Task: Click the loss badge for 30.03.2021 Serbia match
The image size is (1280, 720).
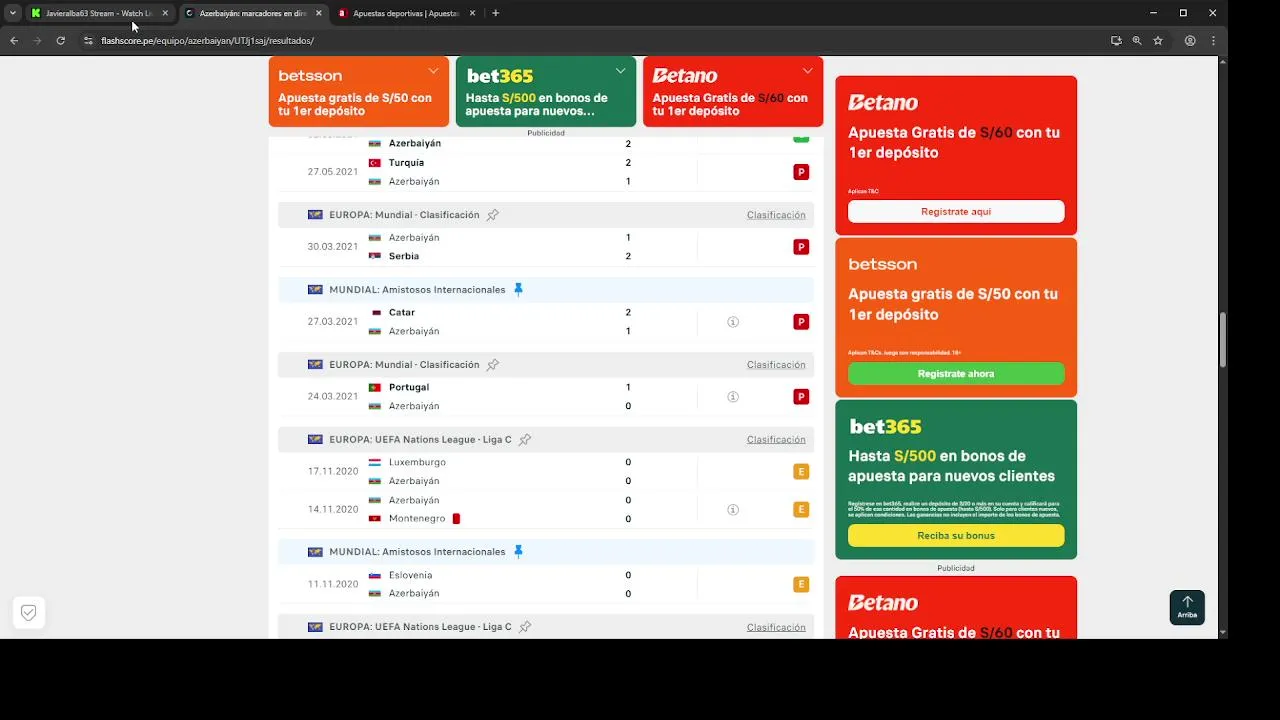Action: (x=801, y=247)
